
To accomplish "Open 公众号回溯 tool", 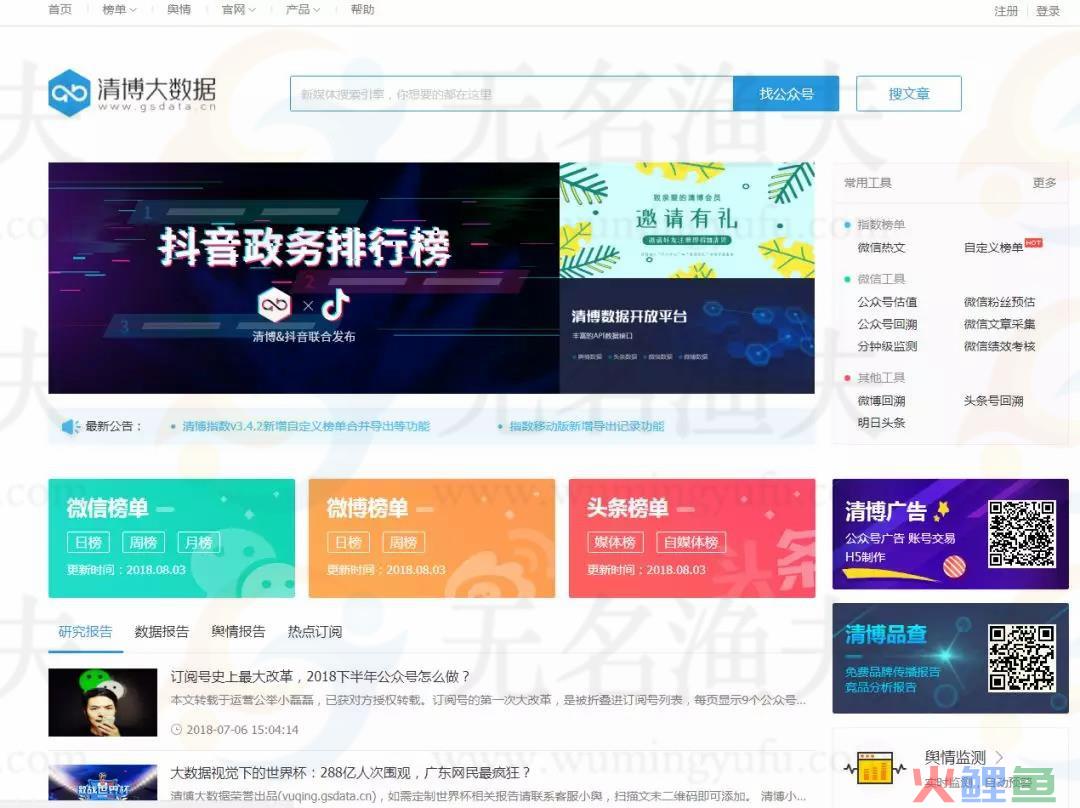I will [887, 324].
